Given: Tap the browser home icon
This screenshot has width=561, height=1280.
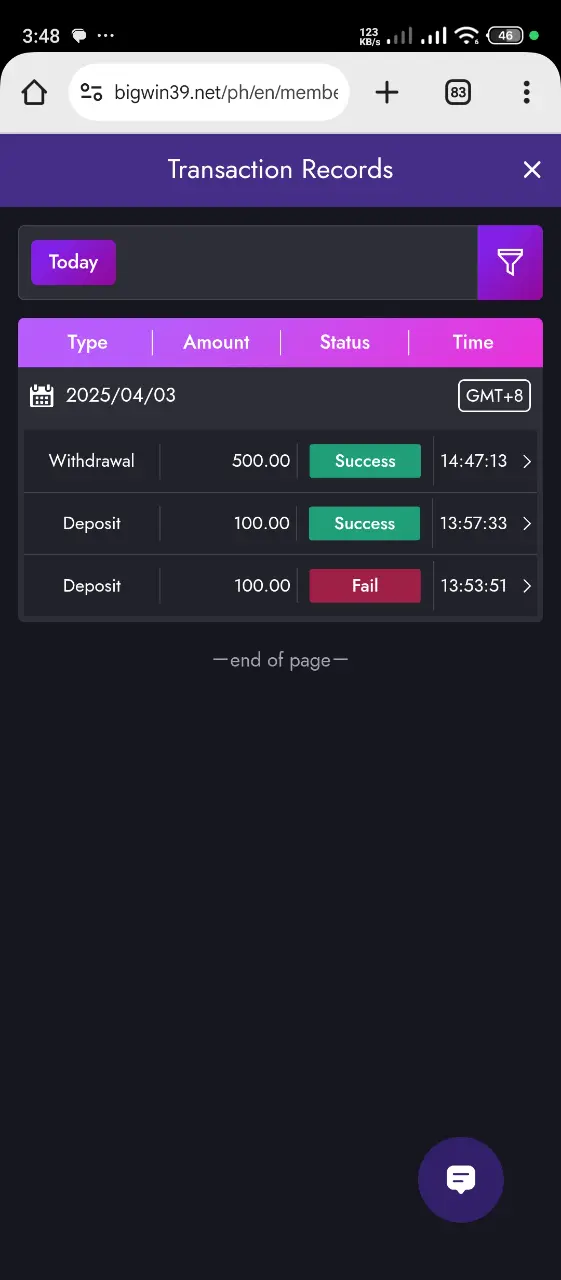Looking at the screenshot, I should tap(34, 93).
